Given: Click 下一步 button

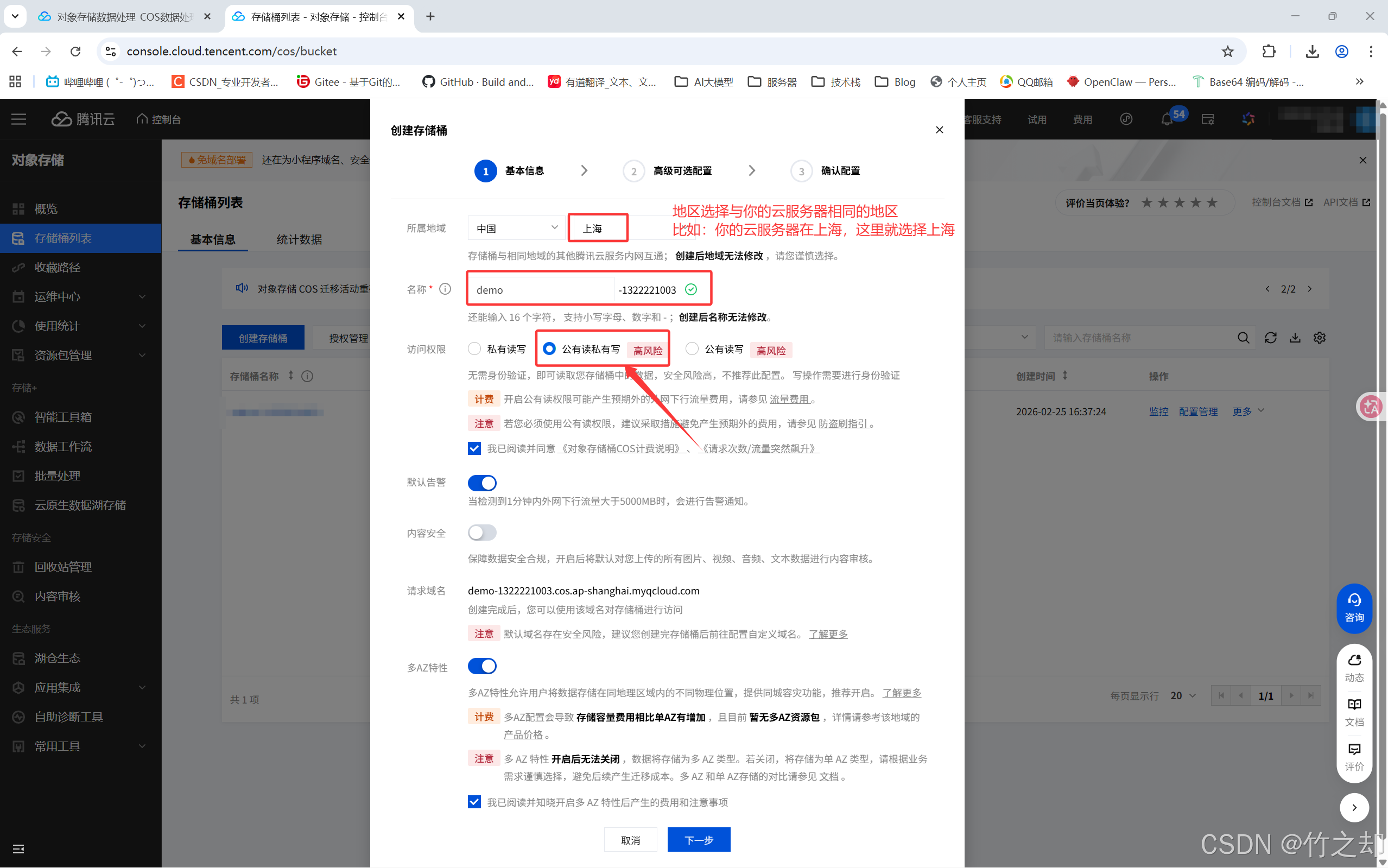Looking at the screenshot, I should pyautogui.click(x=699, y=839).
